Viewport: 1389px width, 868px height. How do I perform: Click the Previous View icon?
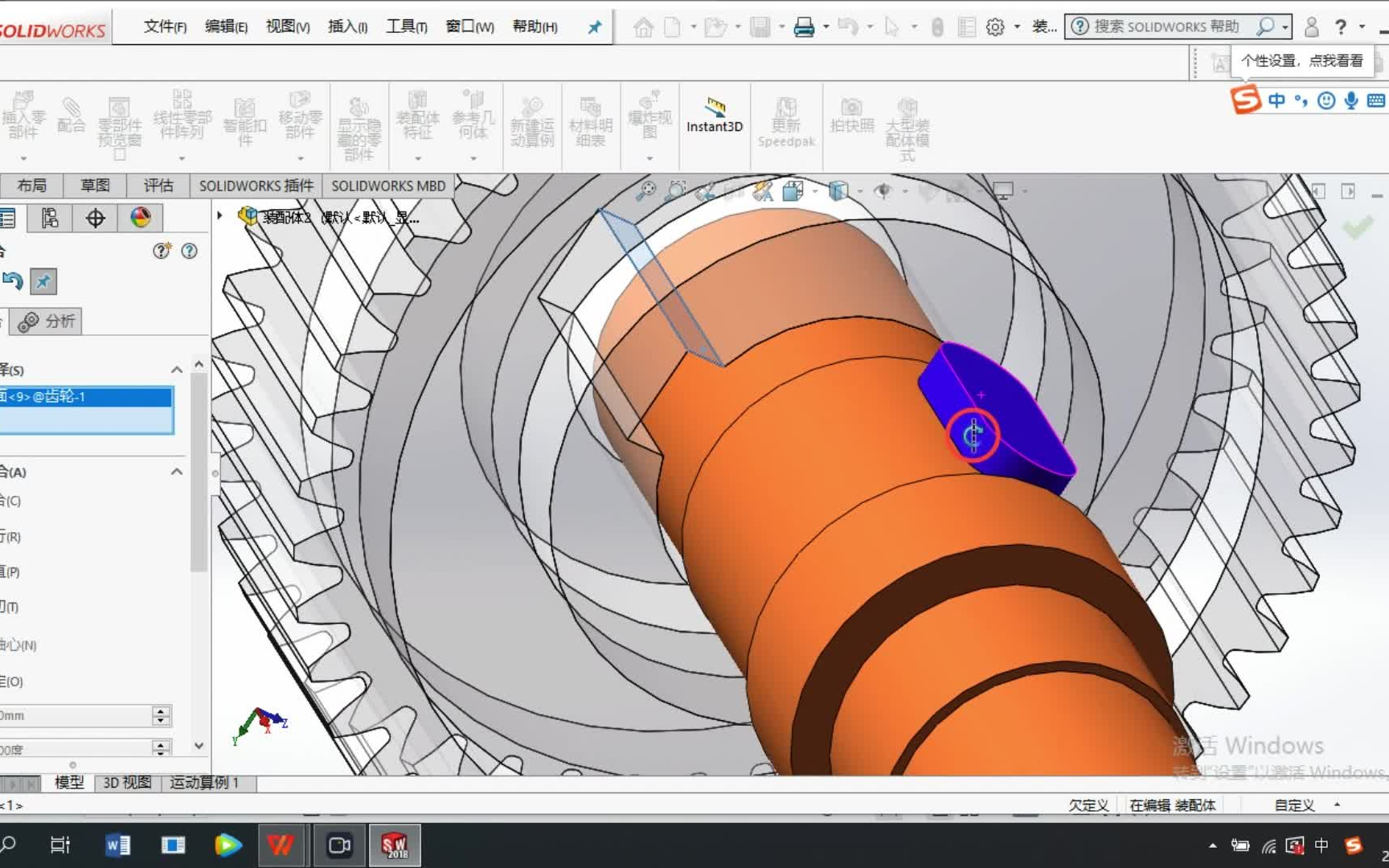tap(706, 190)
